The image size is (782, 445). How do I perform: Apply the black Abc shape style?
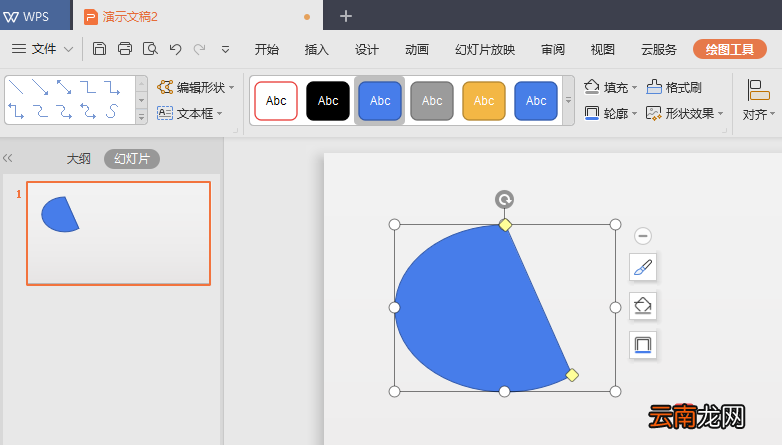[x=328, y=101]
